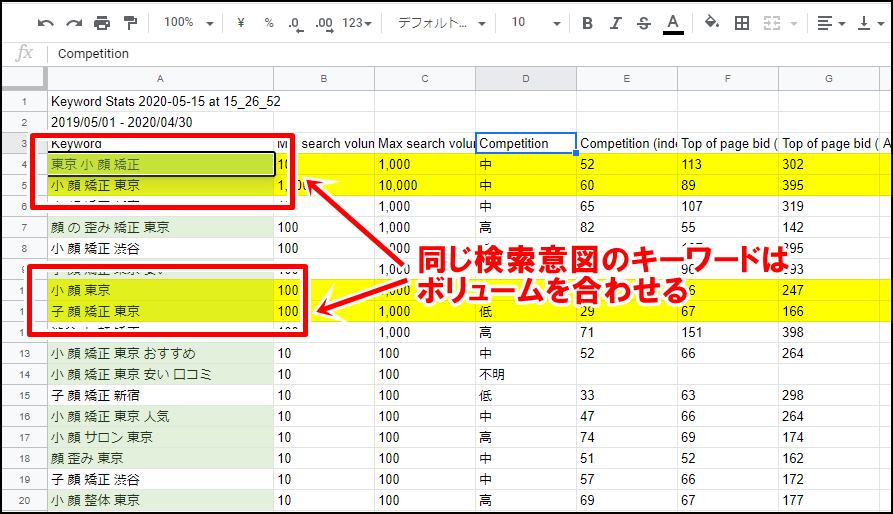The height and width of the screenshot is (514, 893).
Task: Click the 'Competition (inde' header cell
Action: tap(626, 143)
